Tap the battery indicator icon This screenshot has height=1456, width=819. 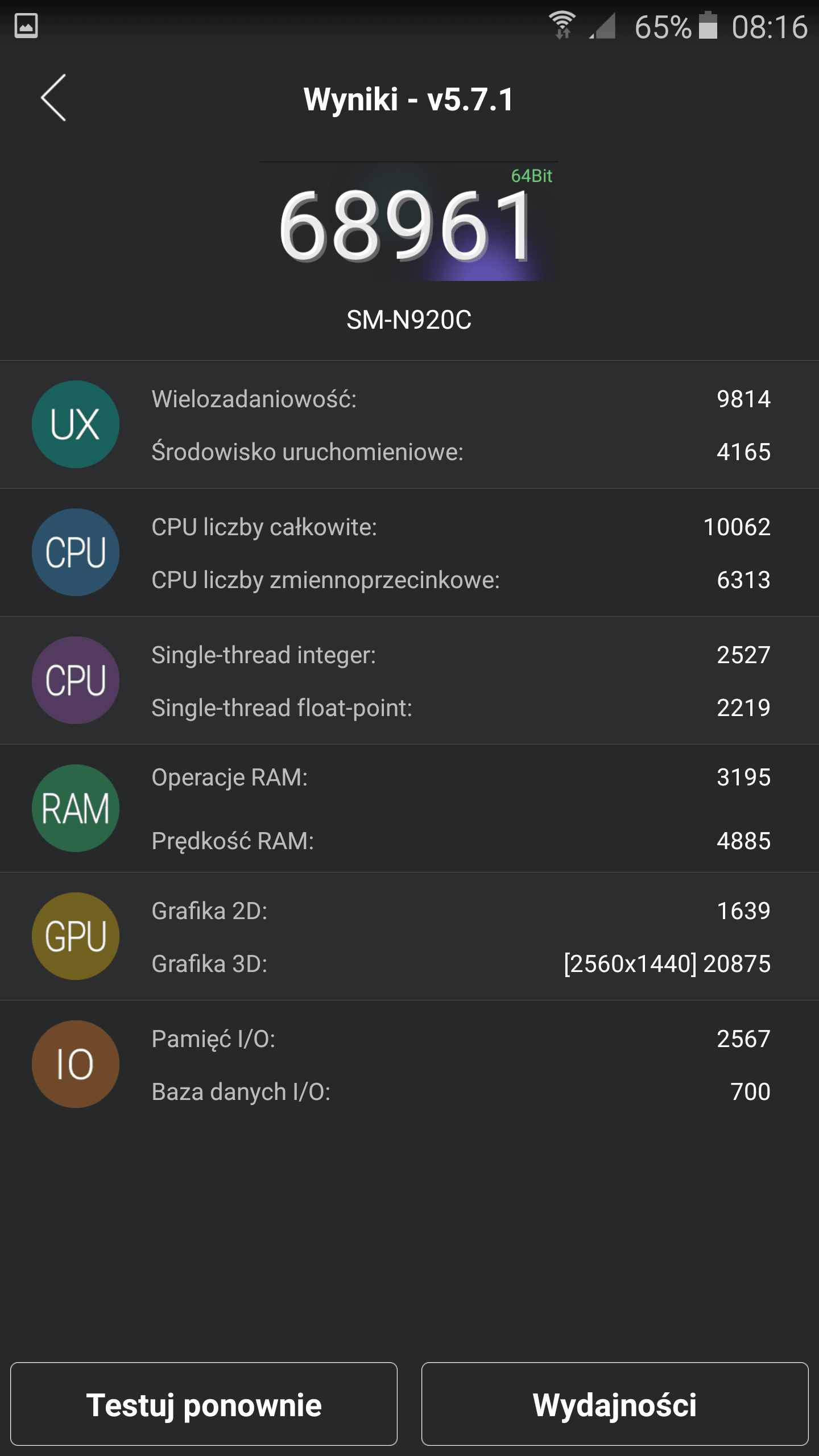(708, 26)
